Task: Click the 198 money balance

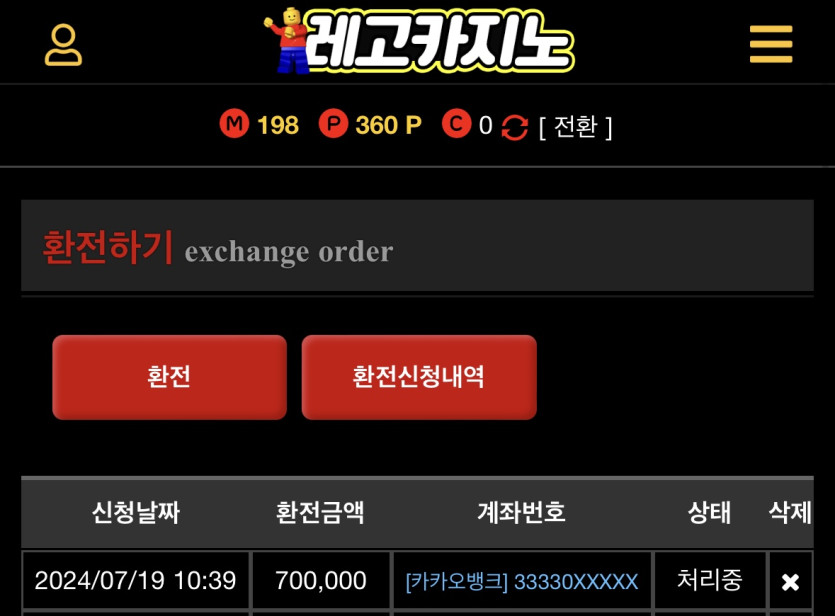Action: [277, 125]
